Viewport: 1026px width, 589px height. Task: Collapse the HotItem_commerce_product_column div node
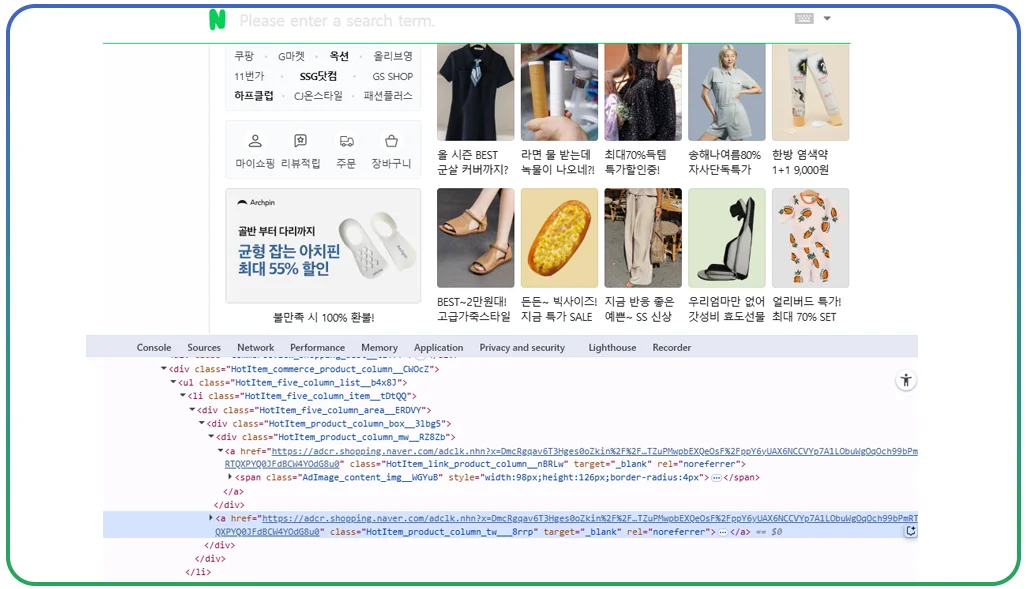coord(163,369)
